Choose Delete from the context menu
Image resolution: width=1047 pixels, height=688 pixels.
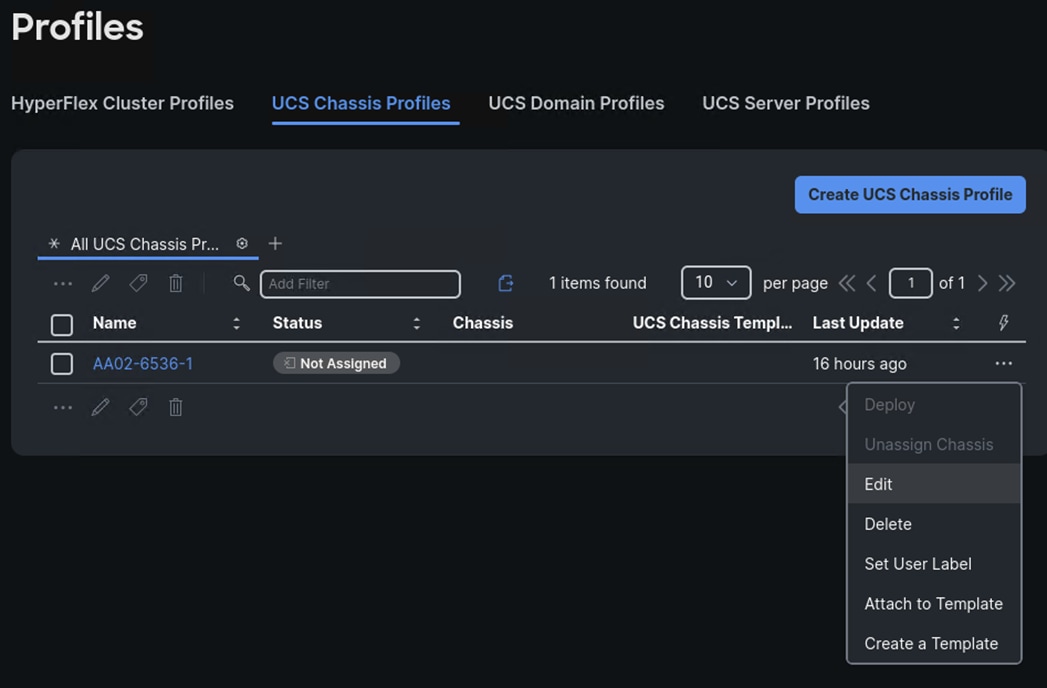(x=933, y=524)
